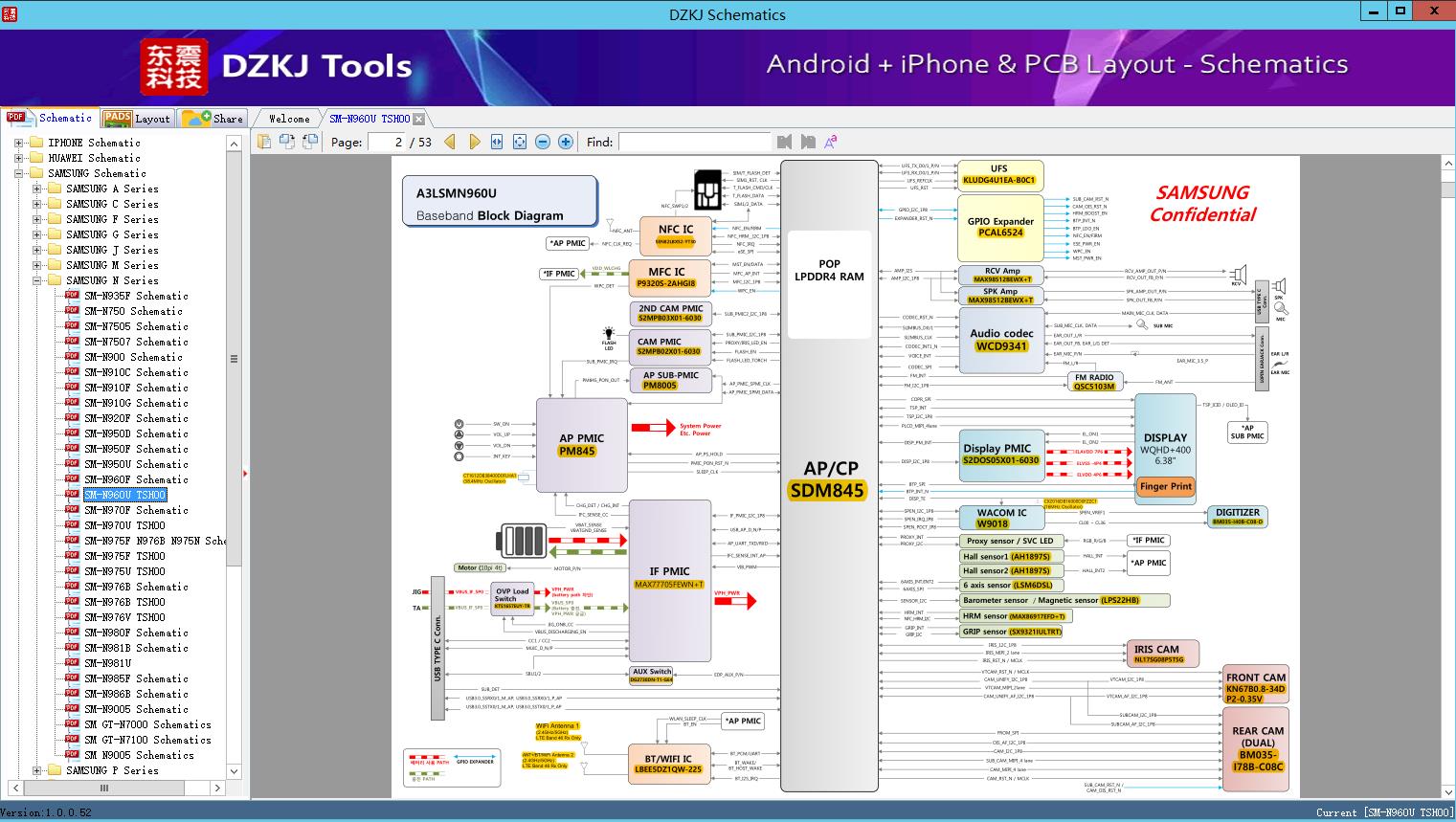Screen dimensions: 1456x822
Task: Select SM-N950U Schematic in the tree
Action: pyautogui.click(x=136, y=464)
